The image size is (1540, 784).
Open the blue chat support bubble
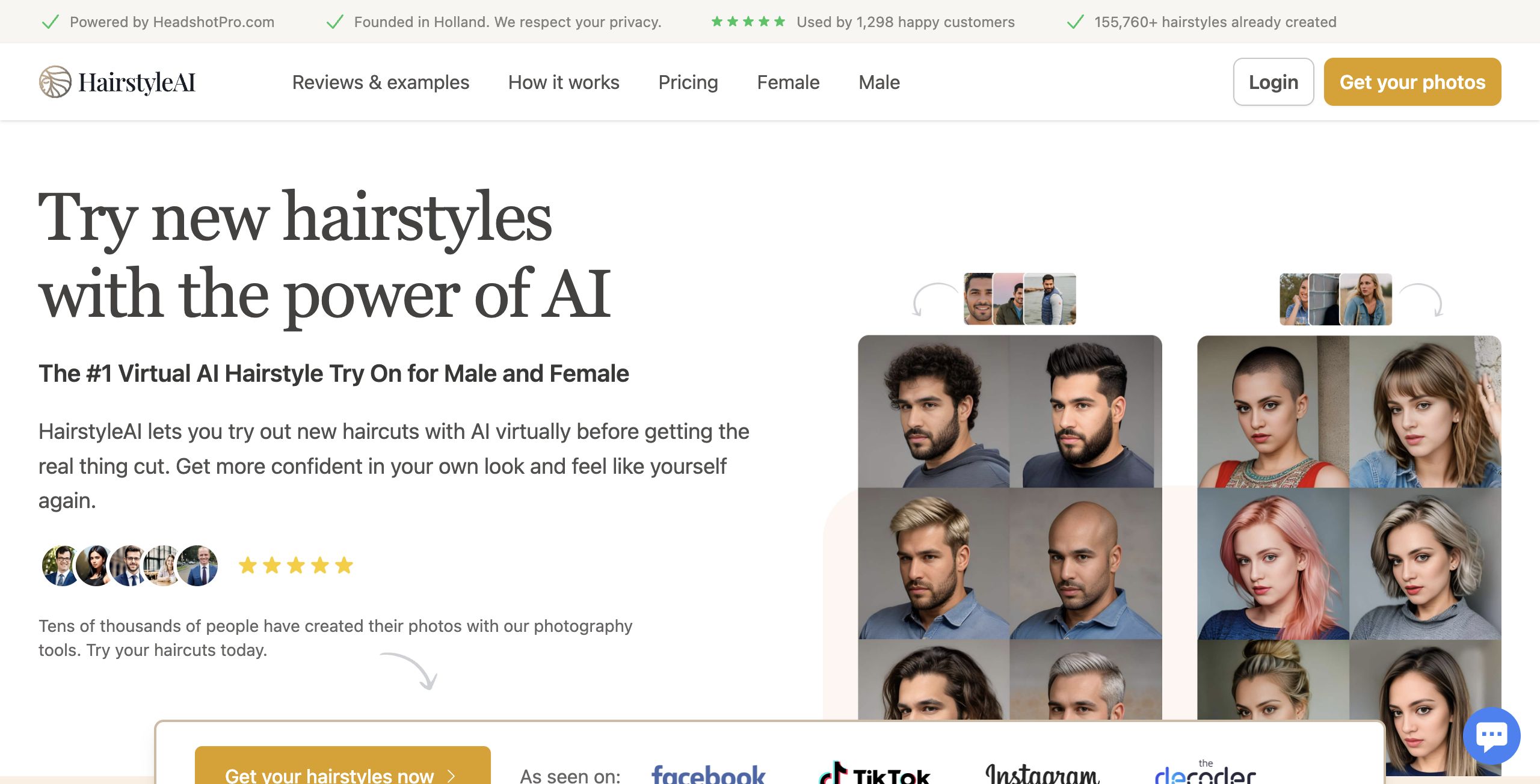pyautogui.click(x=1491, y=735)
